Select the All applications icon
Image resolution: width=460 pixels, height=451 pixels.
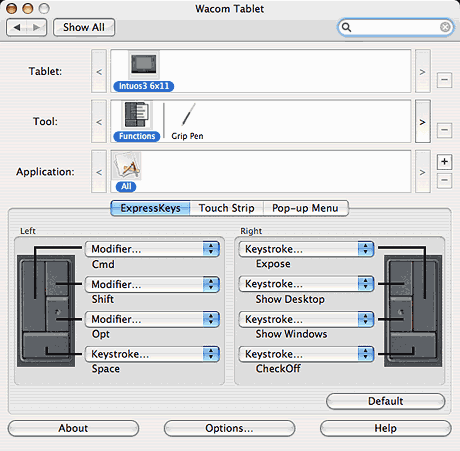(126, 165)
